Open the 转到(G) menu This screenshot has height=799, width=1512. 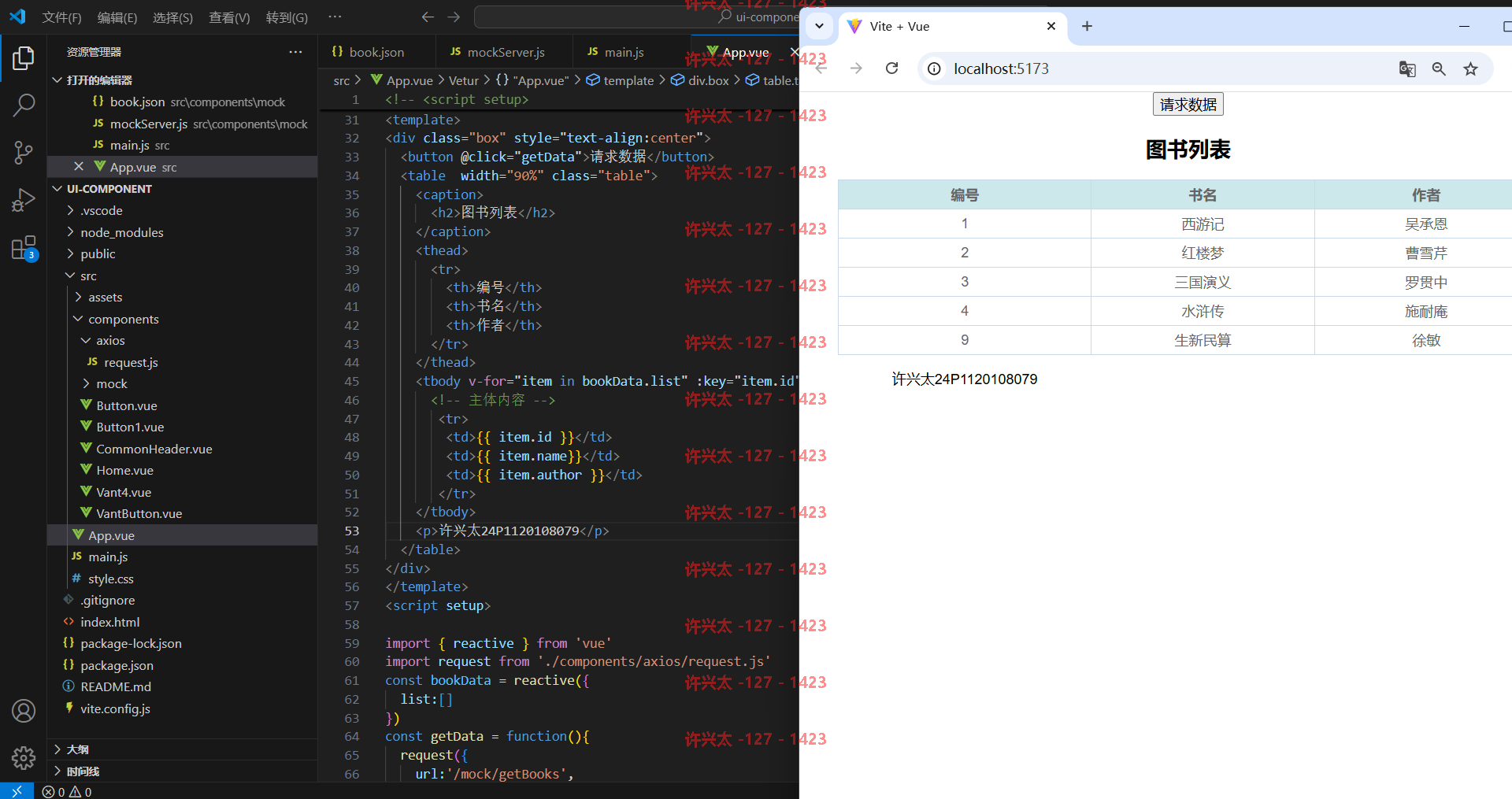click(x=287, y=17)
